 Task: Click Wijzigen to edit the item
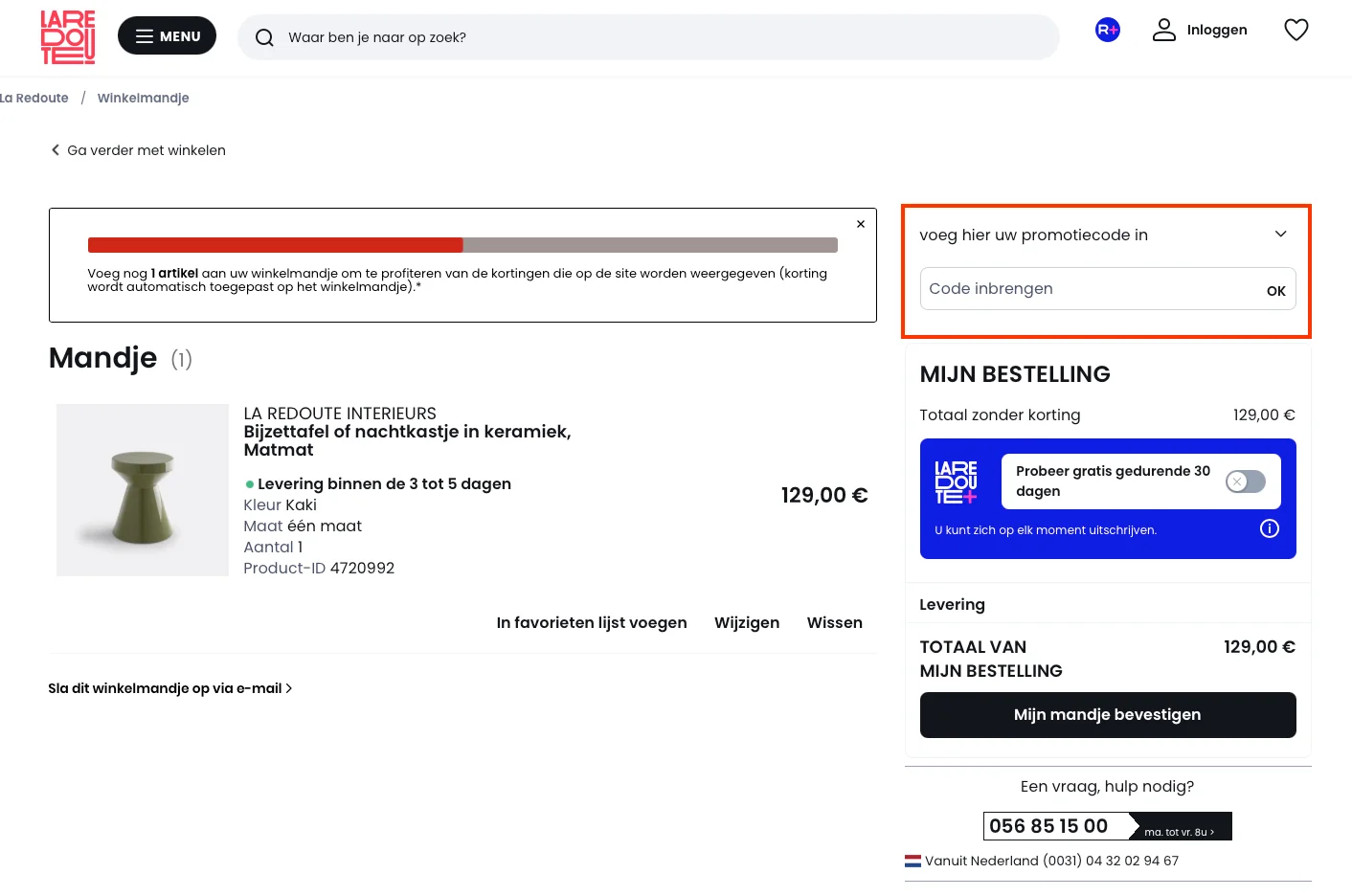click(747, 622)
